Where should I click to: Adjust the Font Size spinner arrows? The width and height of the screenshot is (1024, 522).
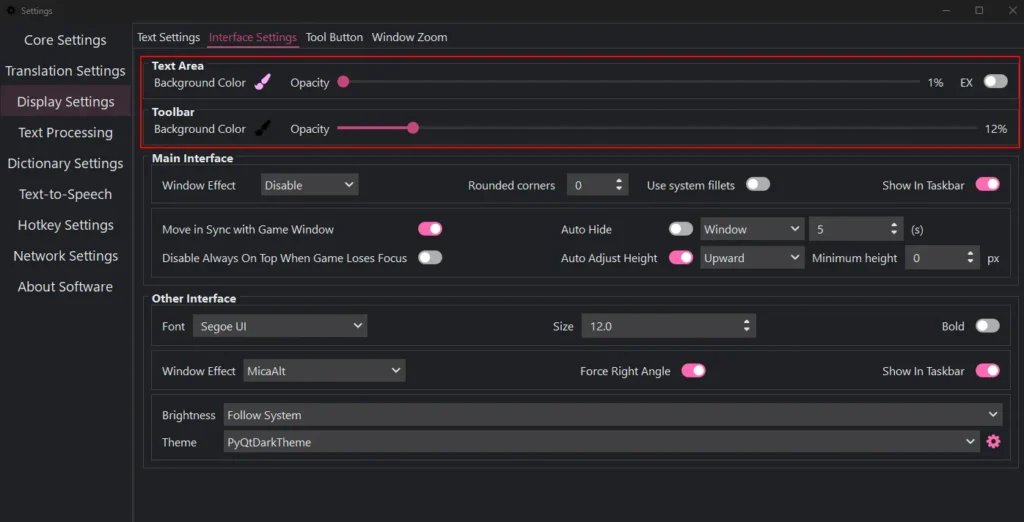746,326
